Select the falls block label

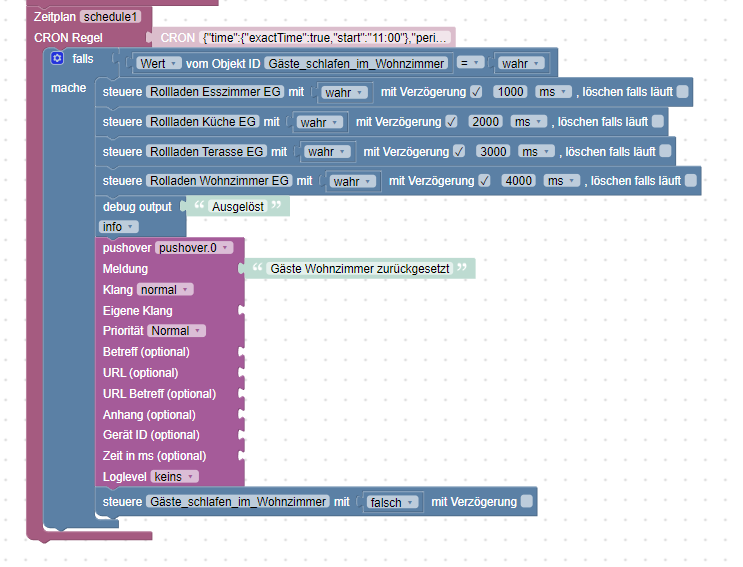pyautogui.click(x=83, y=59)
